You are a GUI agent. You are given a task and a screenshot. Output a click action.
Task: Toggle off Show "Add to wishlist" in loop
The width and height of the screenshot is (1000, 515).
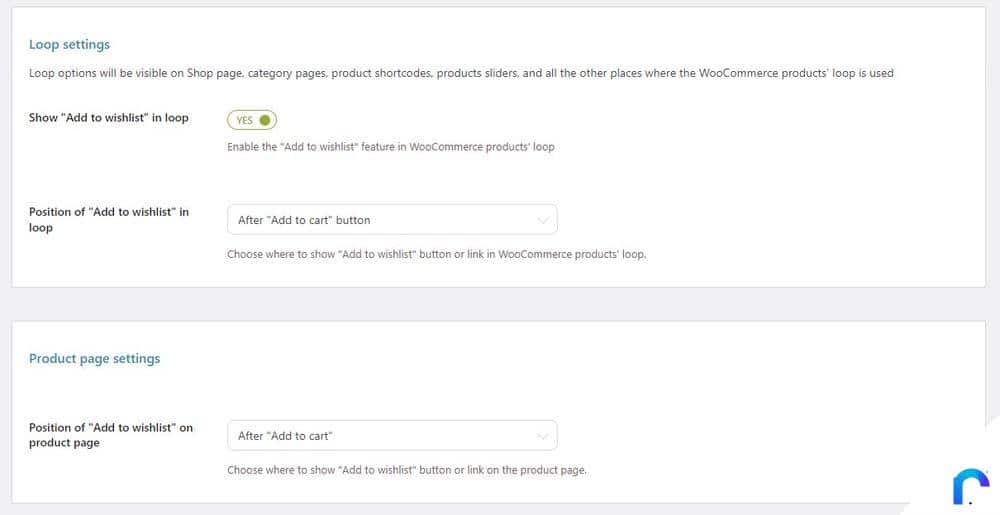pos(252,120)
